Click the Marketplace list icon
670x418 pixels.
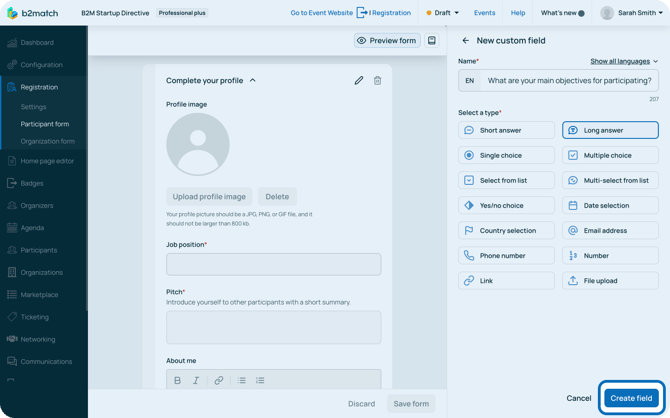point(12,294)
